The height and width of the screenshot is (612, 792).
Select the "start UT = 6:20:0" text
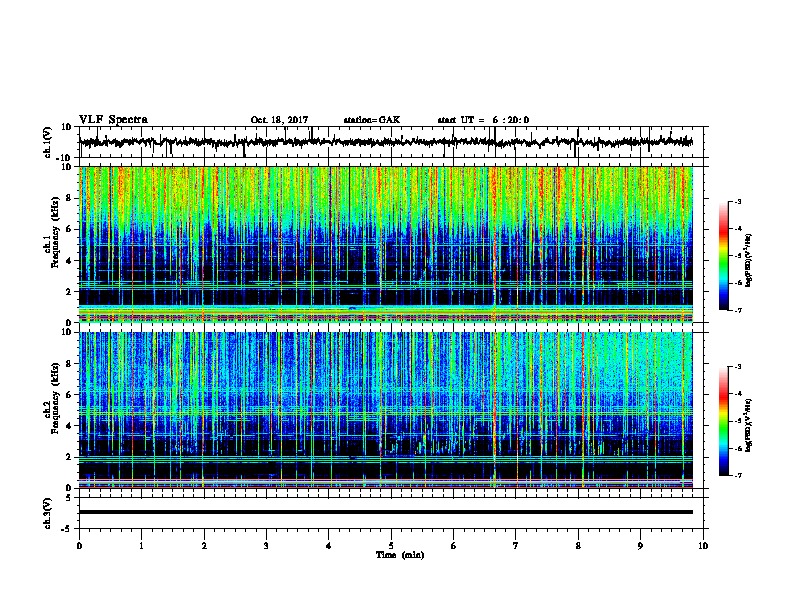[x=483, y=120]
